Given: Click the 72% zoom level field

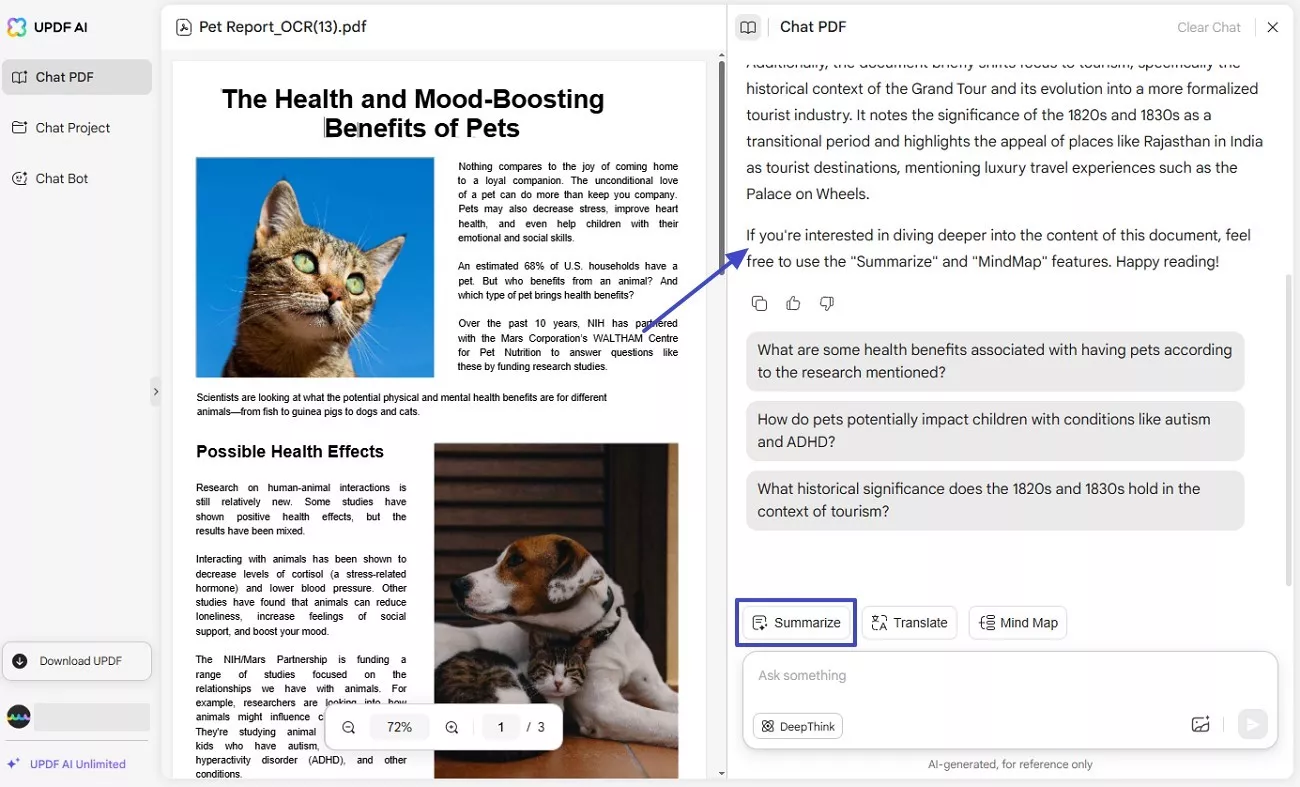Looking at the screenshot, I should click(x=400, y=727).
